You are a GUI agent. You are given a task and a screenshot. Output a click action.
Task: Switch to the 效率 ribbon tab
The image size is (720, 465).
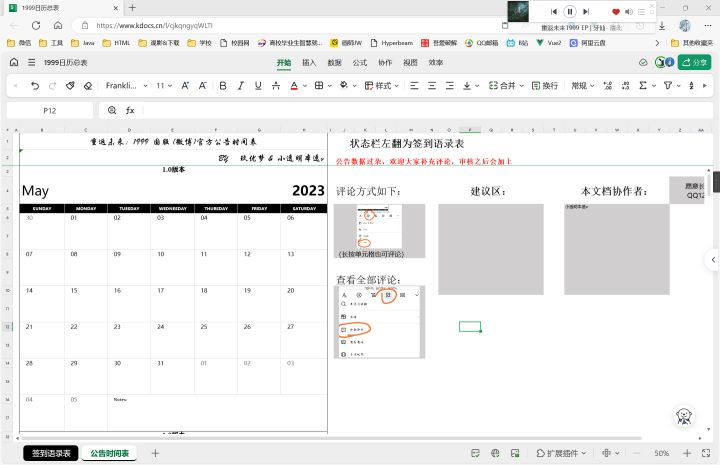(x=435, y=62)
